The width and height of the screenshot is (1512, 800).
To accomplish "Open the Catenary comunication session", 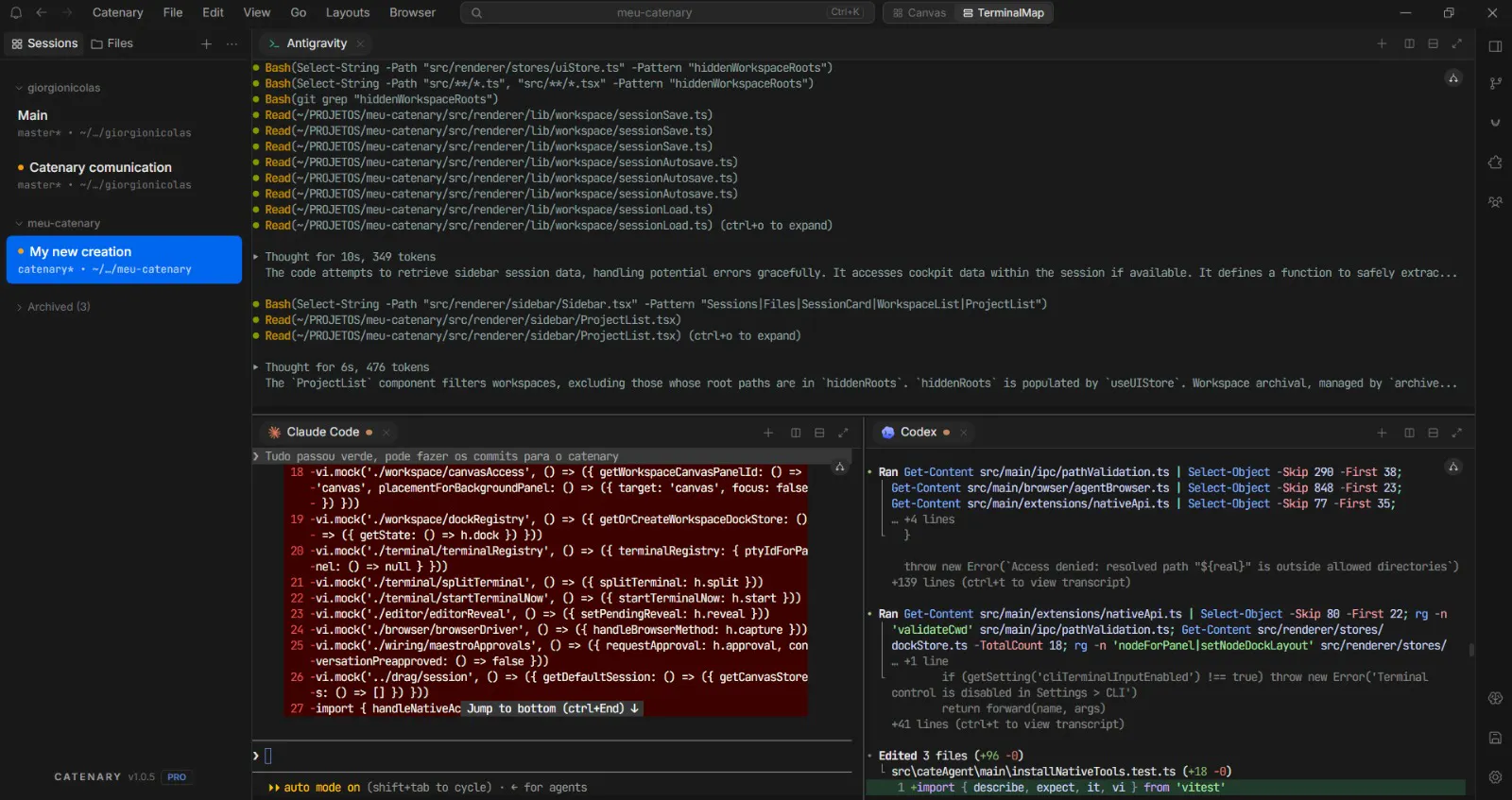I will [x=124, y=175].
